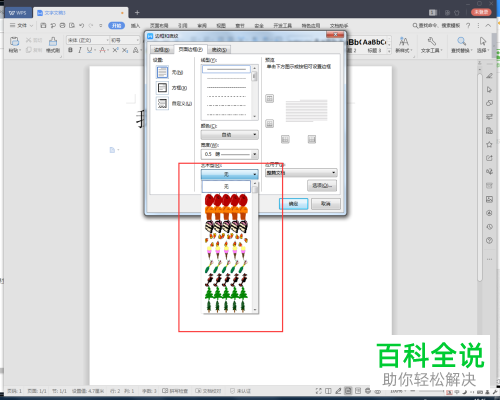Select the 无 none option in art list
Viewport: 500px width, 400px height.
click(226, 186)
